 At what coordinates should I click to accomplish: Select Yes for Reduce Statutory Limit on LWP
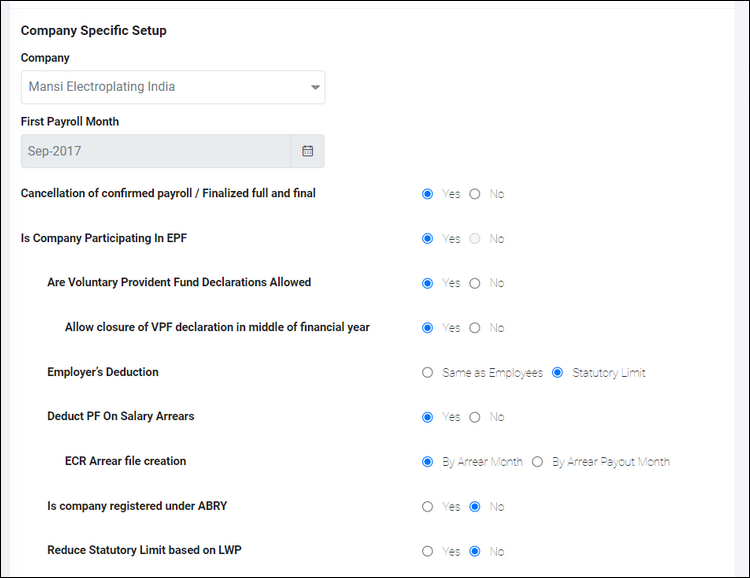click(428, 551)
